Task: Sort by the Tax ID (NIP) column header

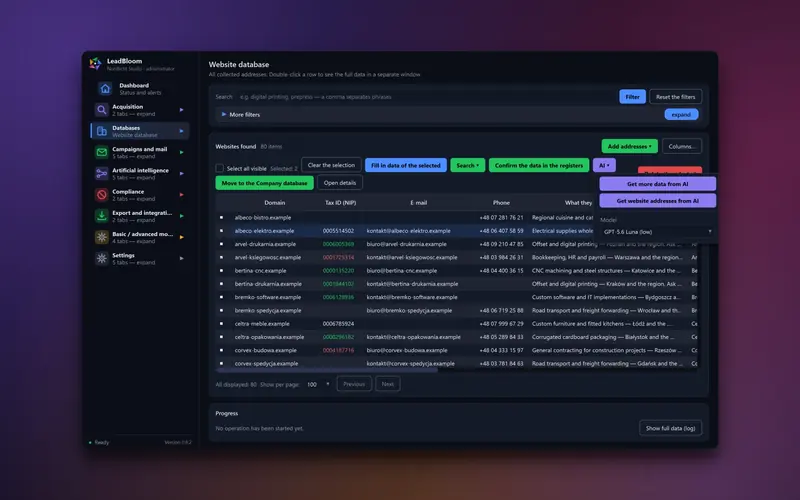Action: tap(340, 203)
